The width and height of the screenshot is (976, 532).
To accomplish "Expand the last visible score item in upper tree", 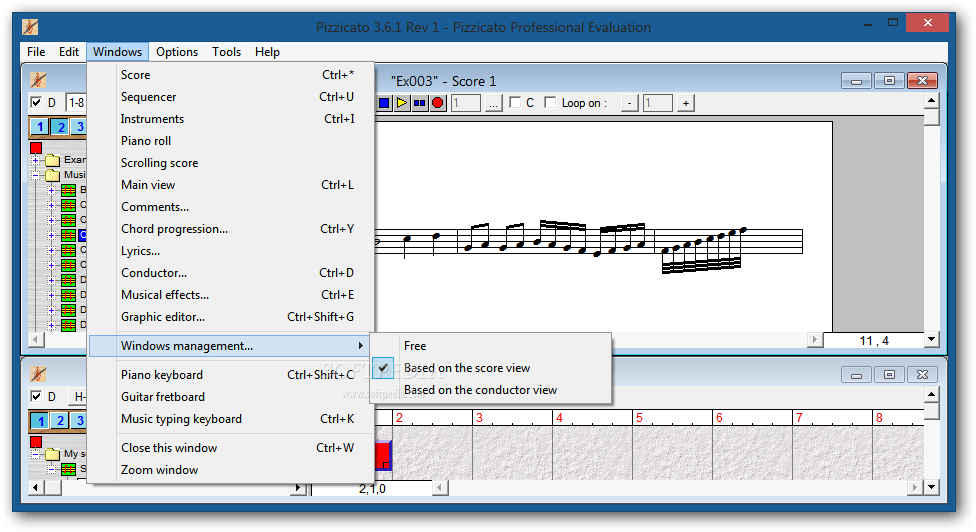I will pyautogui.click(x=52, y=325).
